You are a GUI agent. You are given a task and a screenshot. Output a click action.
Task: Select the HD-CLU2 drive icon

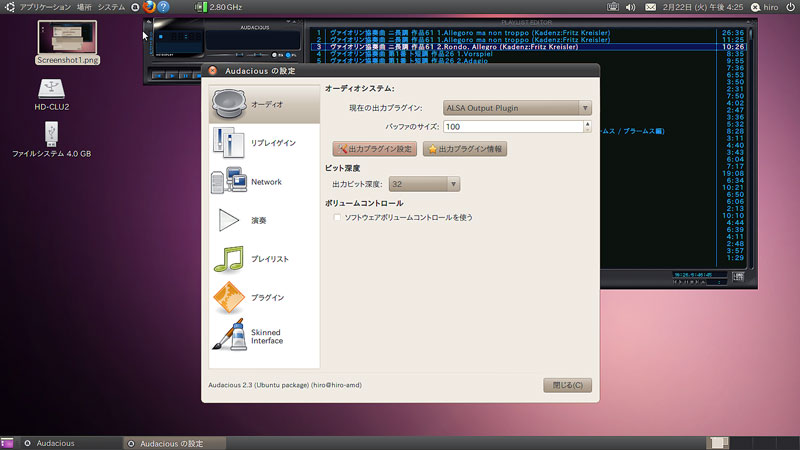coord(52,95)
